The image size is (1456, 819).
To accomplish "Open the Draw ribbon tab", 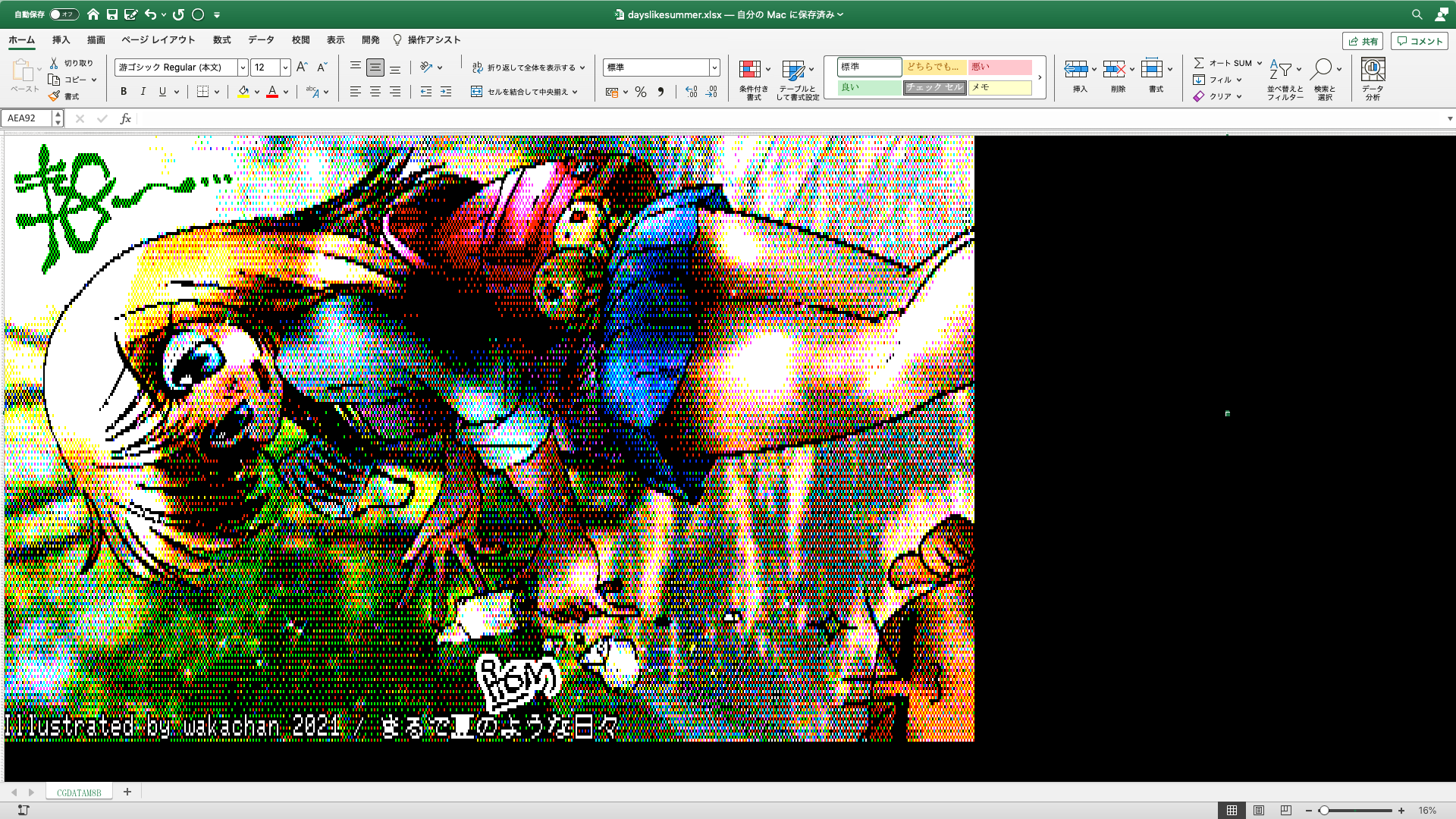I will [96, 40].
